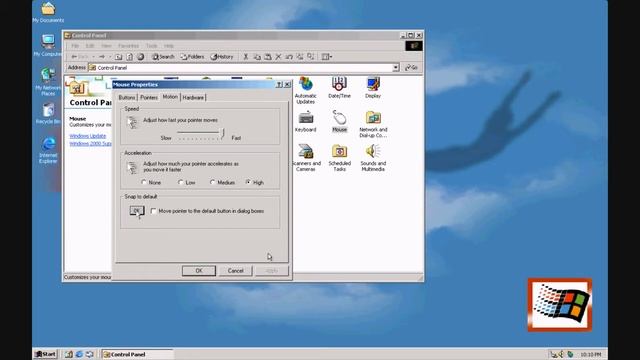Open the Automatic Updates control panel icon
The height and width of the screenshot is (360, 640).
(x=305, y=90)
